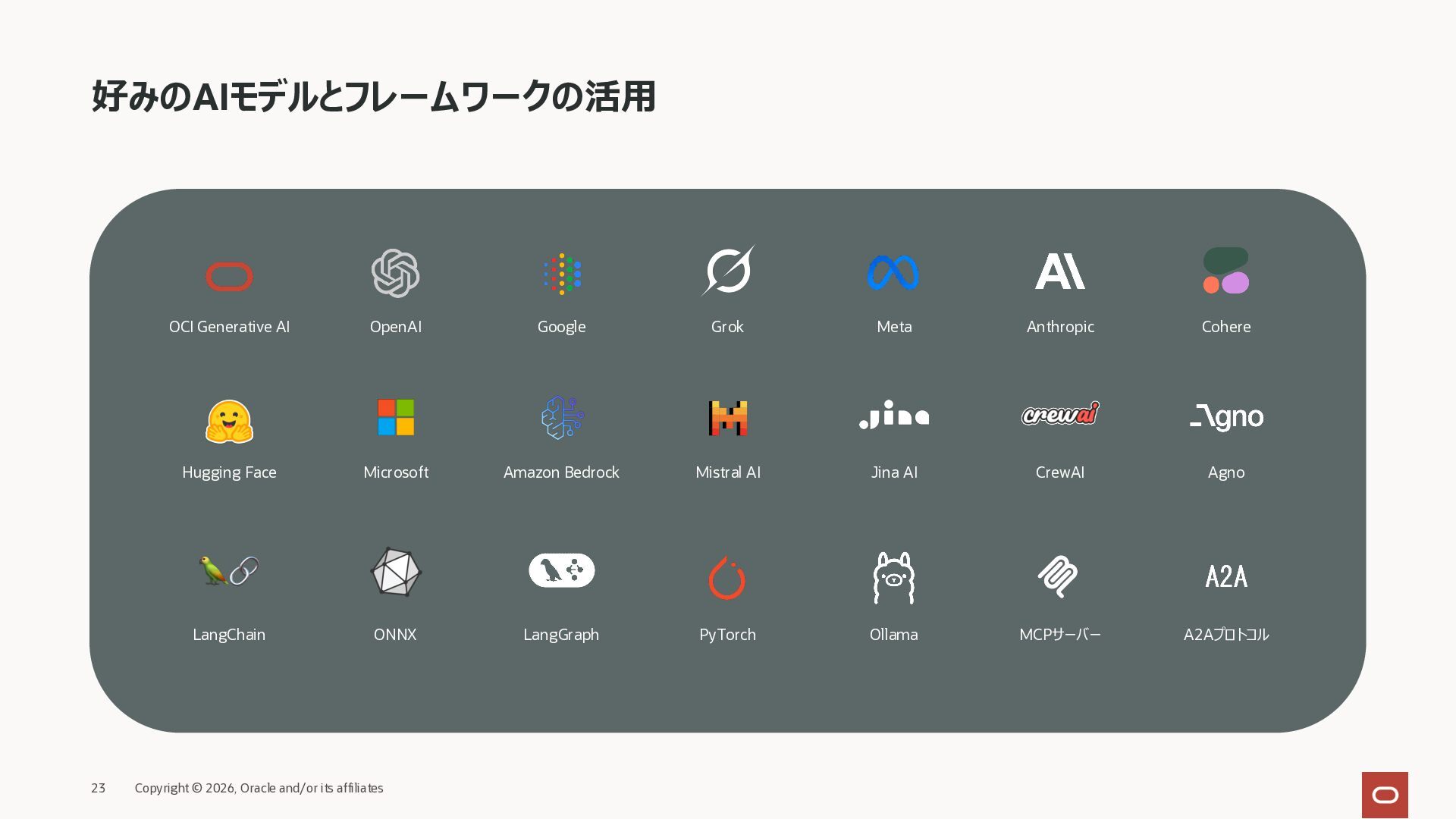
Task: Select the Grok logo icon
Action: (728, 270)
